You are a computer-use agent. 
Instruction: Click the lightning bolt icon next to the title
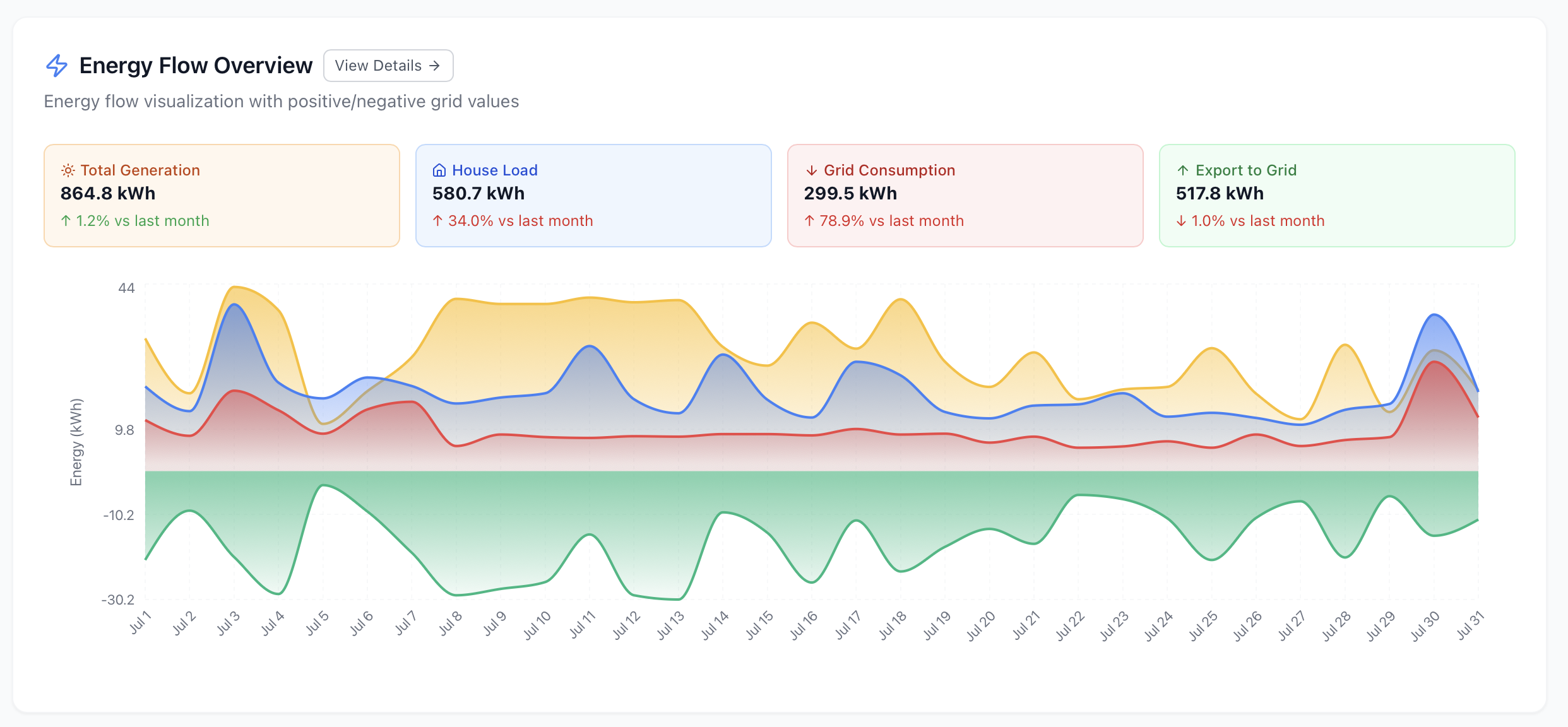tap(57, 65)
